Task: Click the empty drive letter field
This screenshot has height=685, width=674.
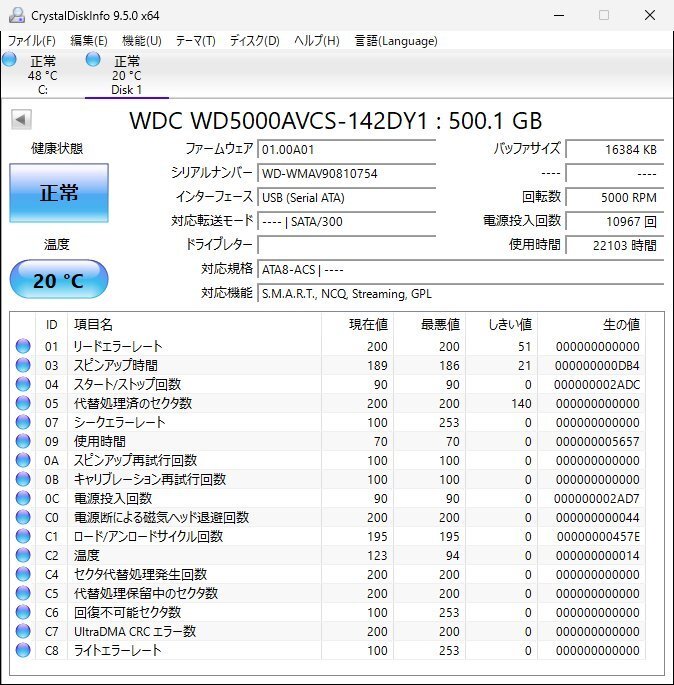Action: [347, 245]
